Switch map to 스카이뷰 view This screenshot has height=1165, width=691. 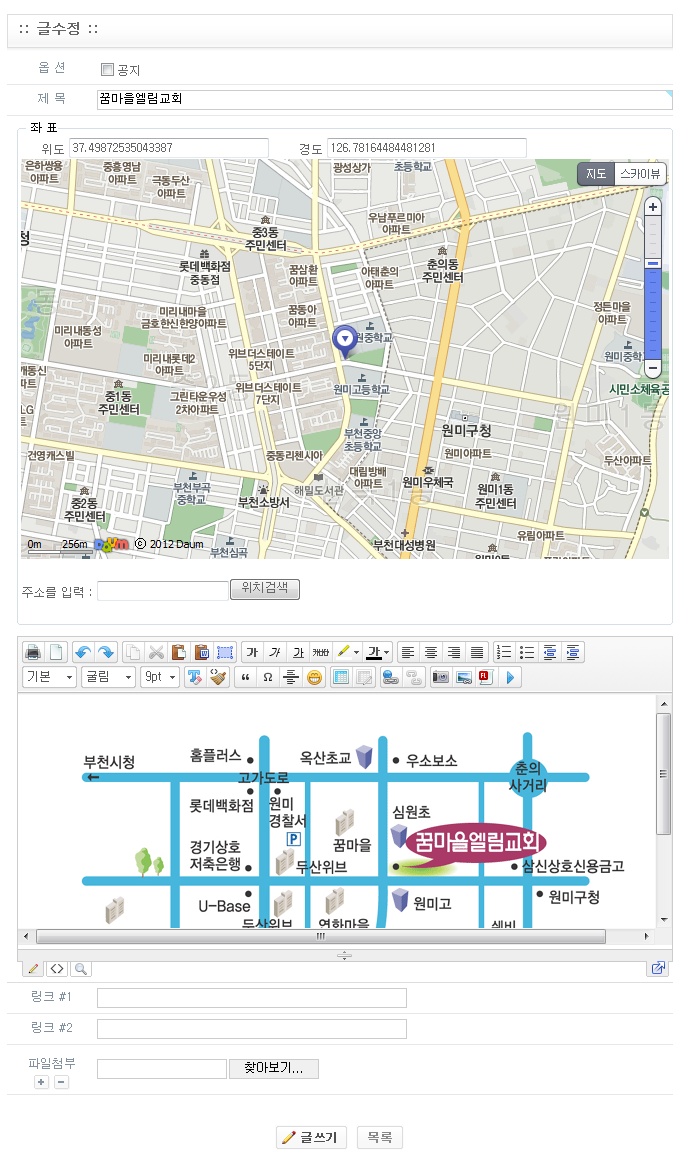(x=640, y=174)
